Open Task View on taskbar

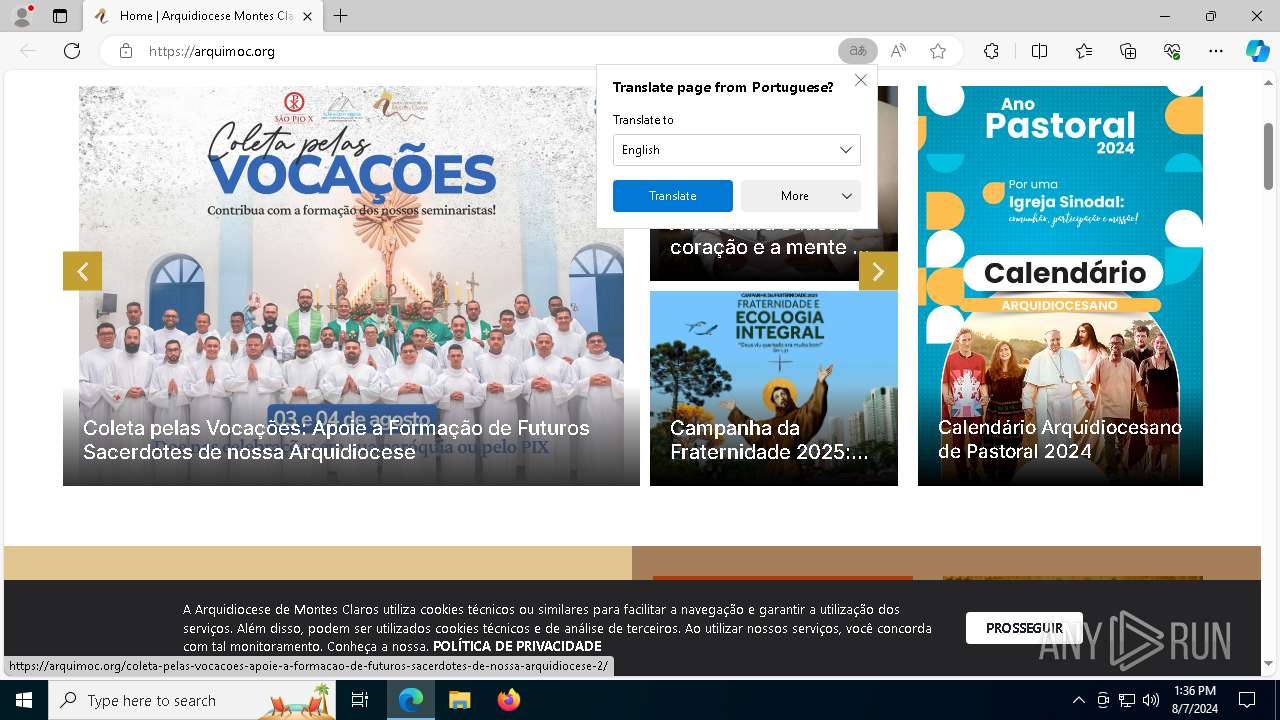(x=360, y=700)
